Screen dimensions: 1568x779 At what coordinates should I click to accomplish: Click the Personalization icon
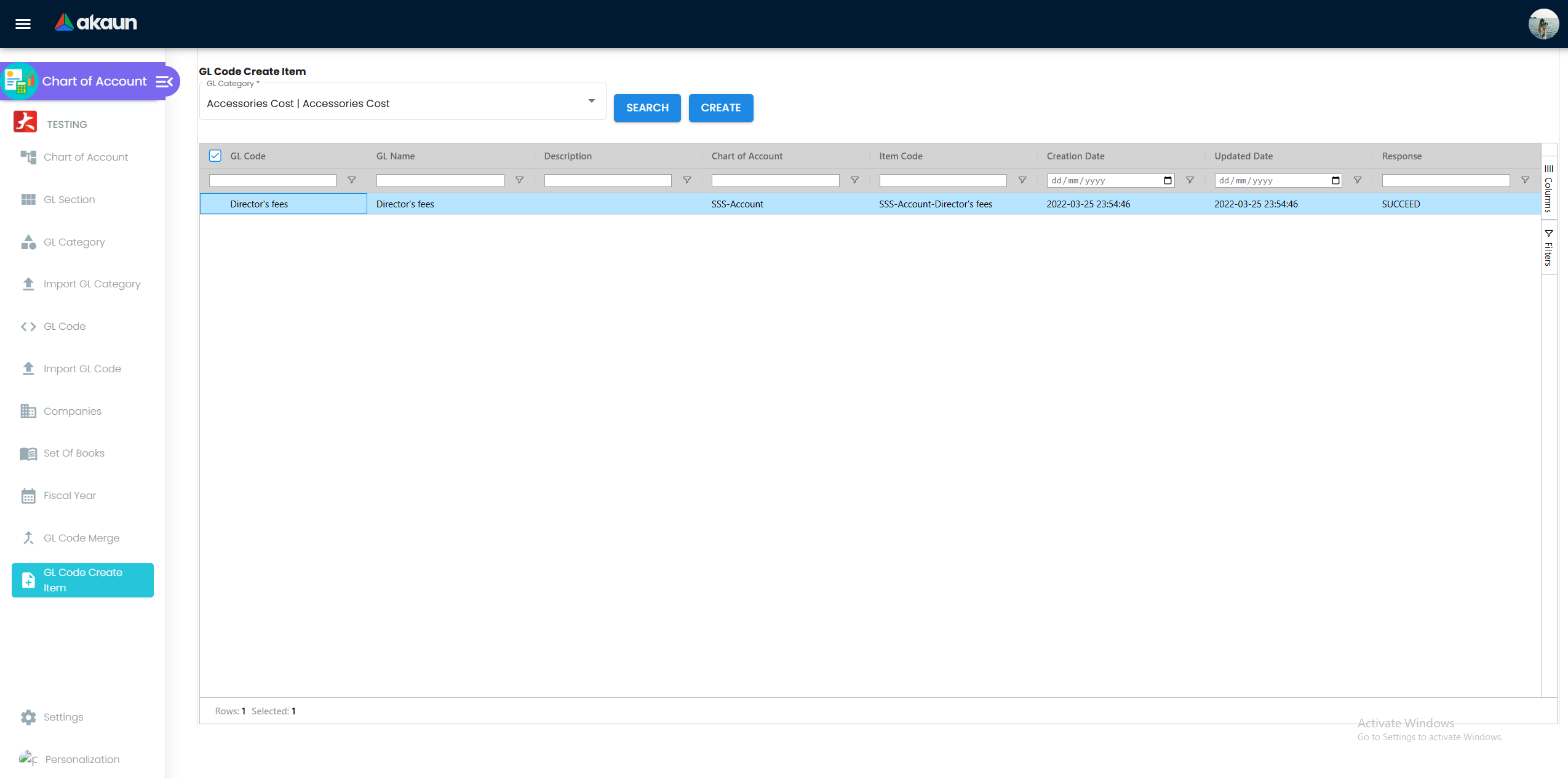(28, 758)
